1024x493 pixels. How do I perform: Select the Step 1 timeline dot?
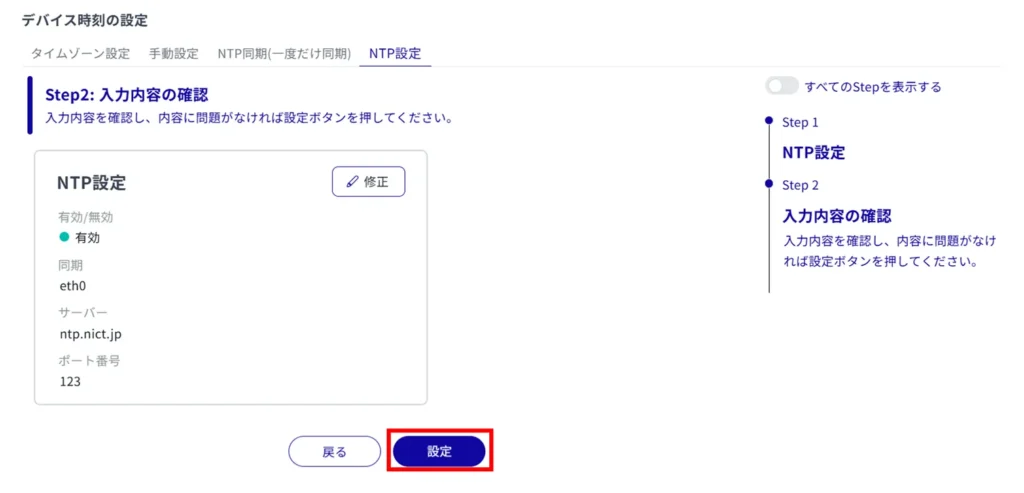pos(768,121)
